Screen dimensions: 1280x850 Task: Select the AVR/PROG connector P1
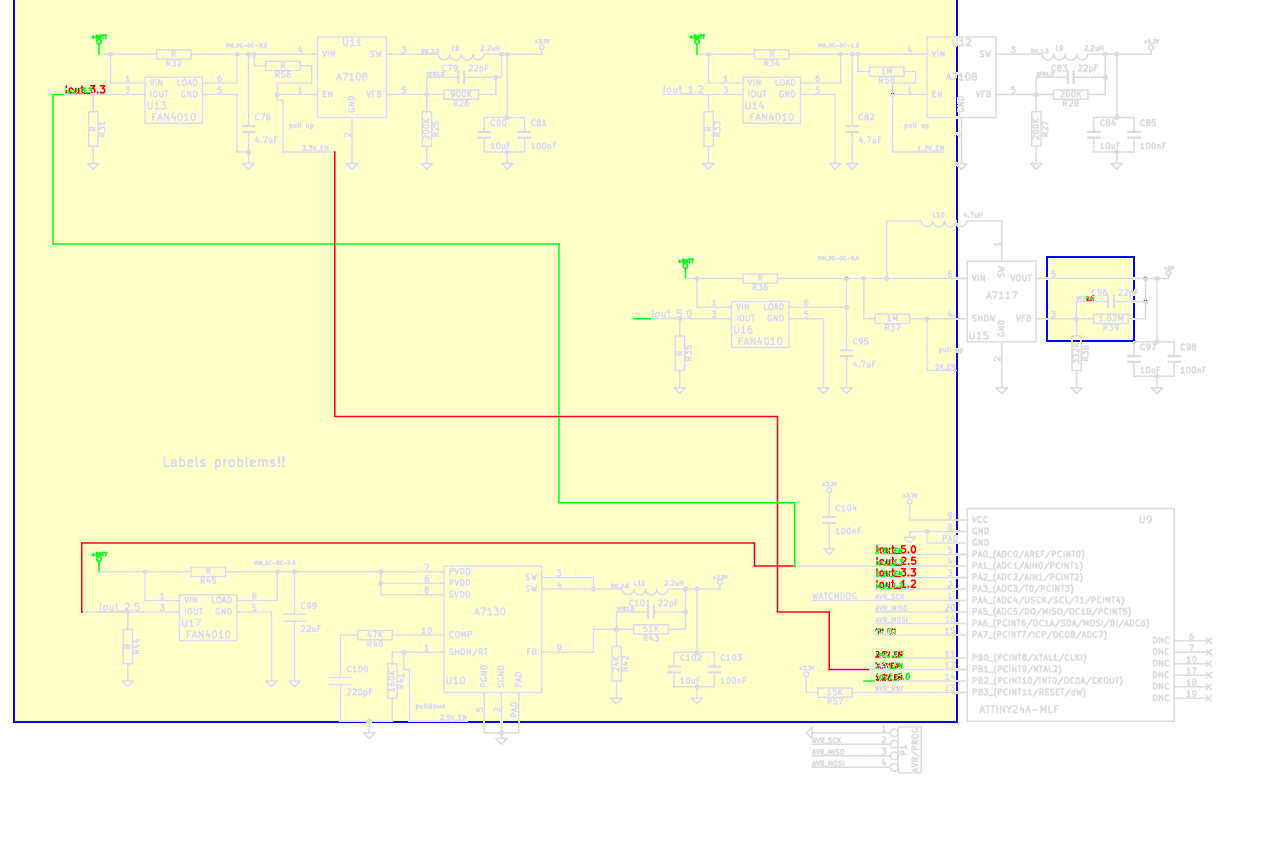point(911,749)
